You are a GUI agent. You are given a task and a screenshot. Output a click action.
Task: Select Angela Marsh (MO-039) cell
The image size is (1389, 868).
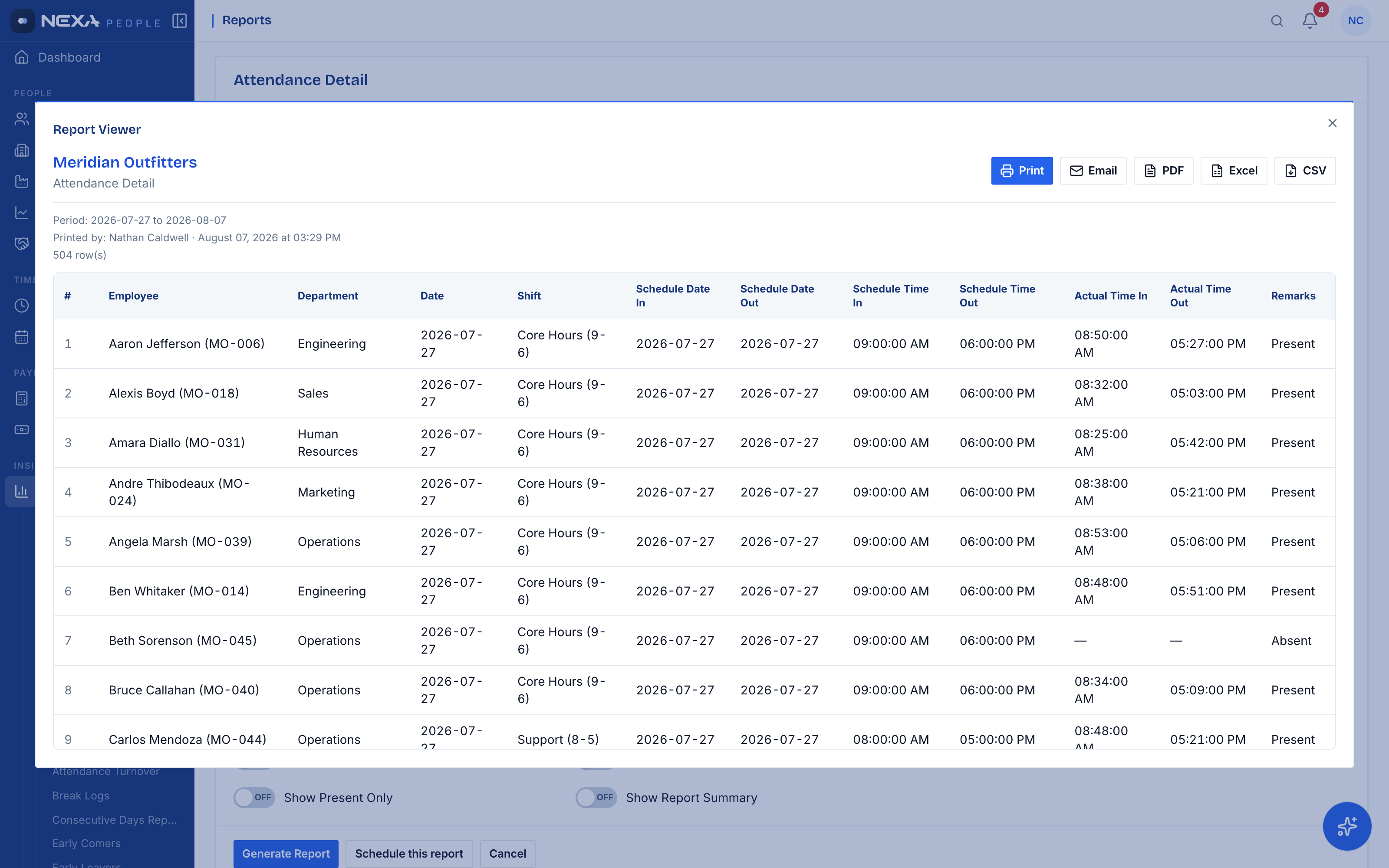pyautogui.click(x=180, y=541)
